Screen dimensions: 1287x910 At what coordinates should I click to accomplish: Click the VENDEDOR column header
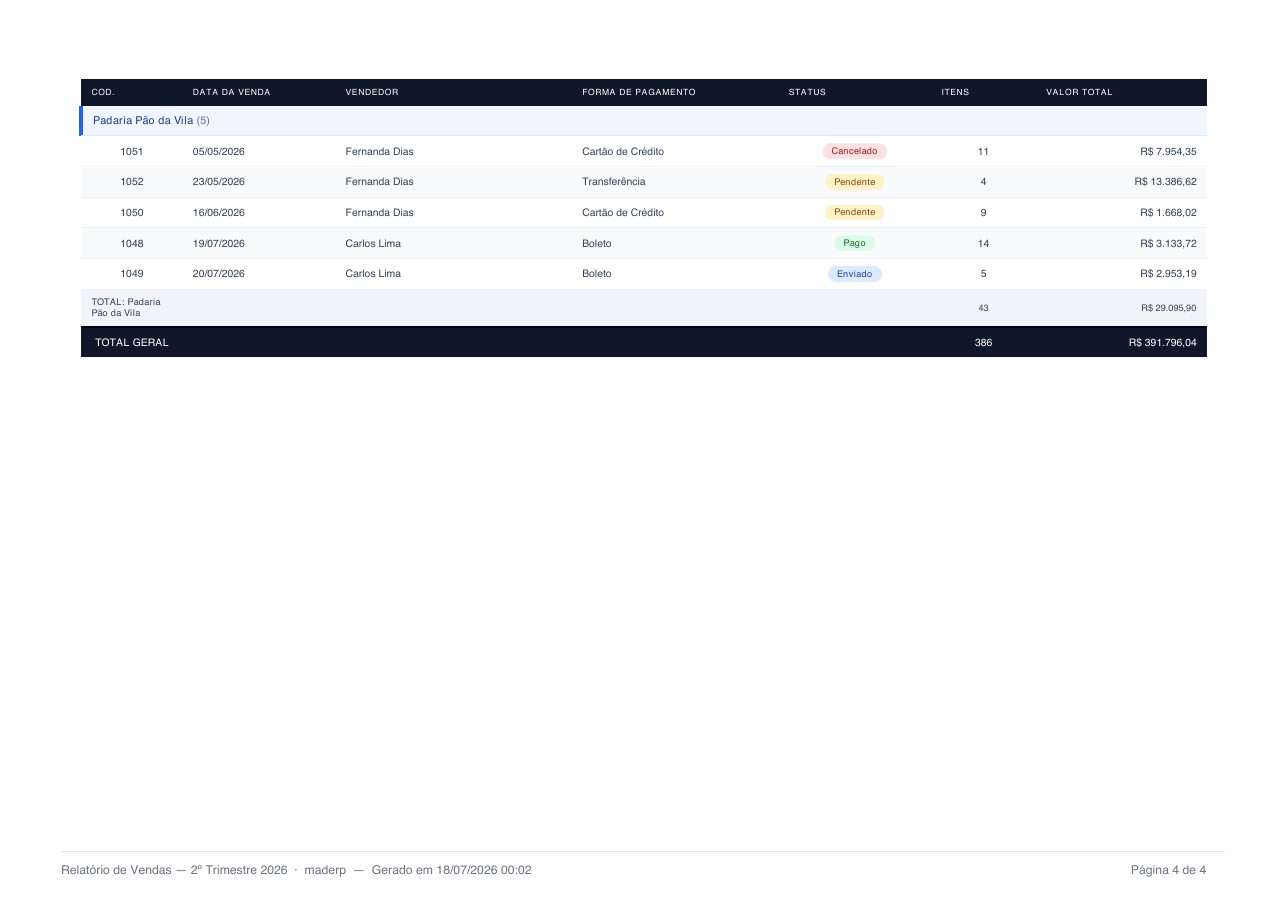point(372,92)
